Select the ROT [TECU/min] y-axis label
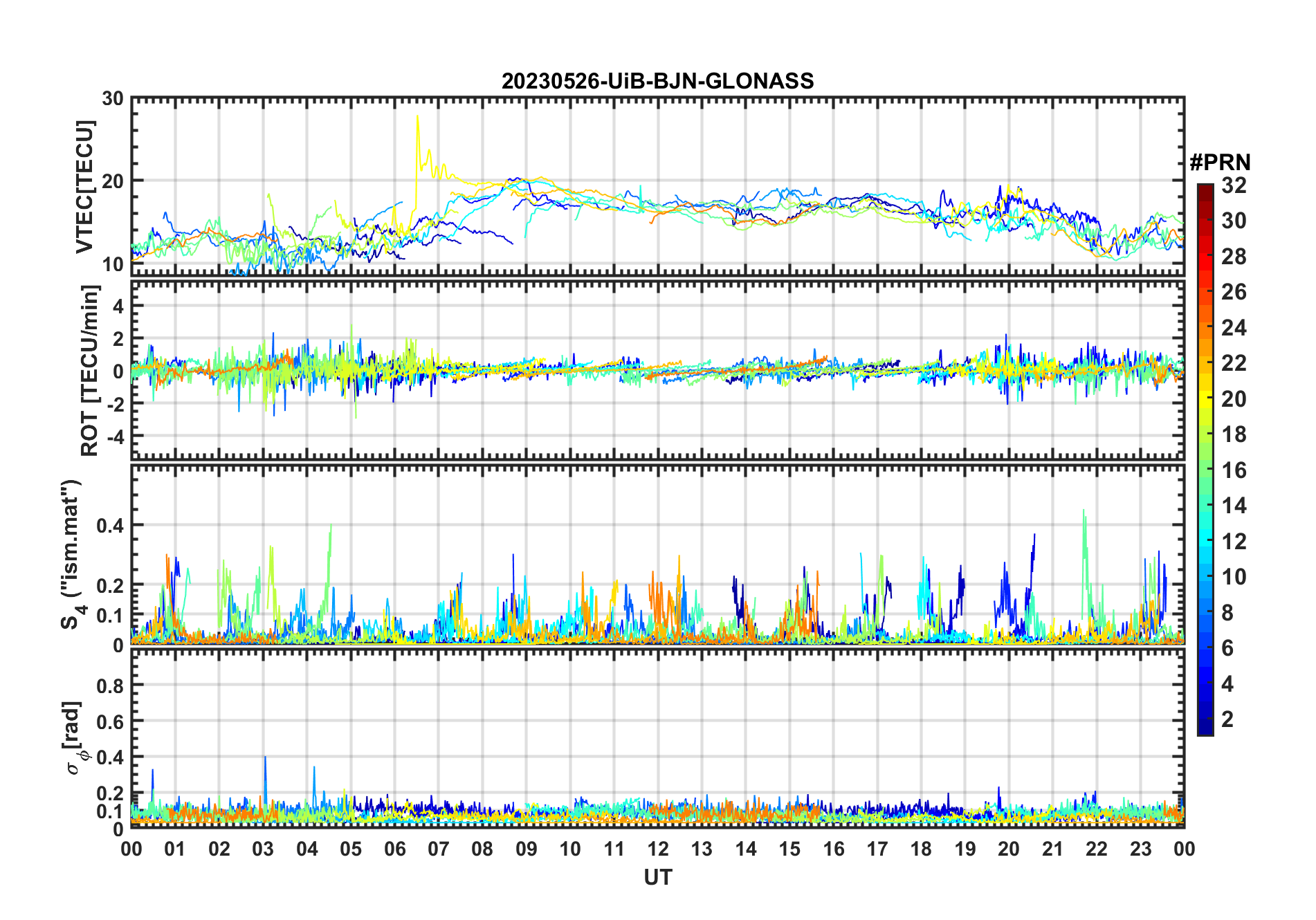 (89, 370)
